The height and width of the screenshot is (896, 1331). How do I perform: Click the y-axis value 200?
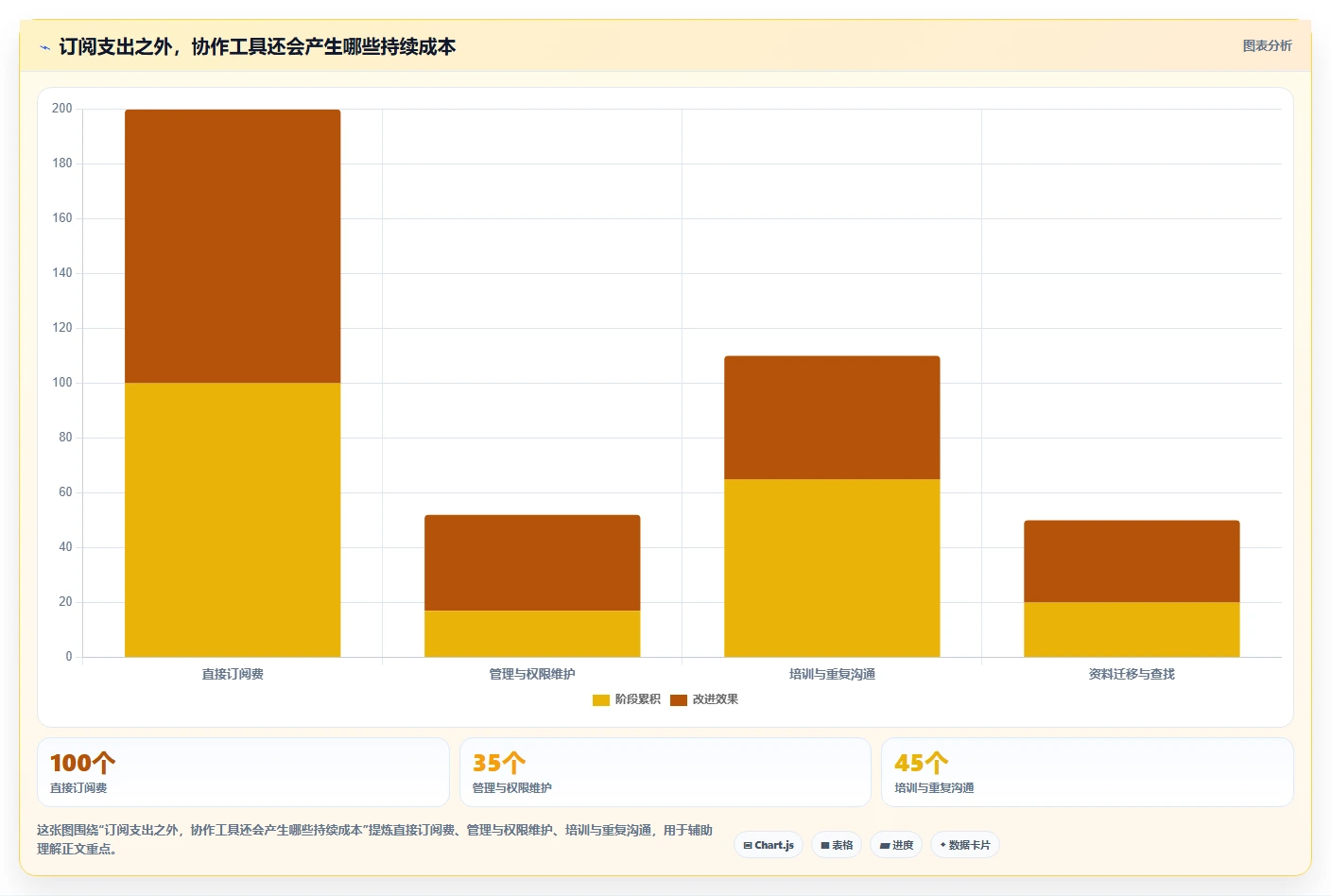[62, 109]
